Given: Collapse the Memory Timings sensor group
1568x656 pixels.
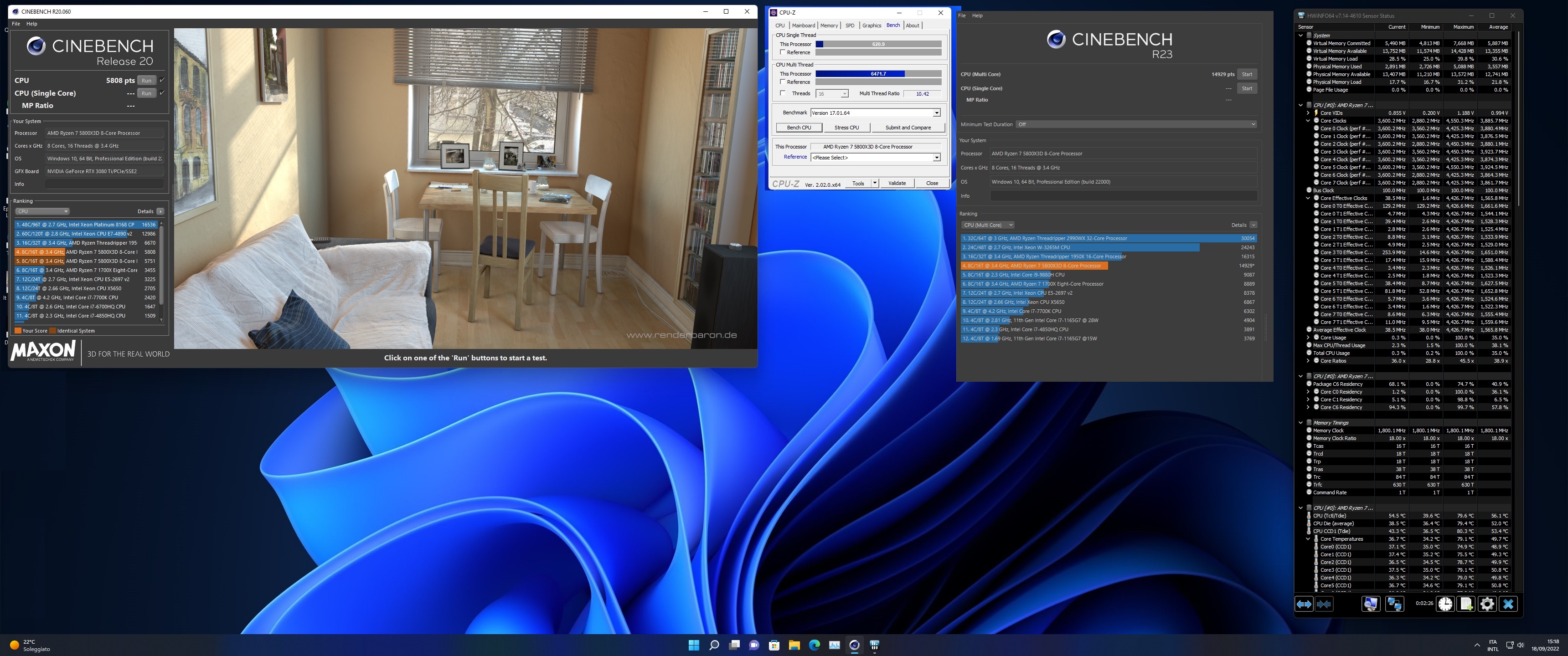Looking at the screenshot, I should tap(1301, 422).
